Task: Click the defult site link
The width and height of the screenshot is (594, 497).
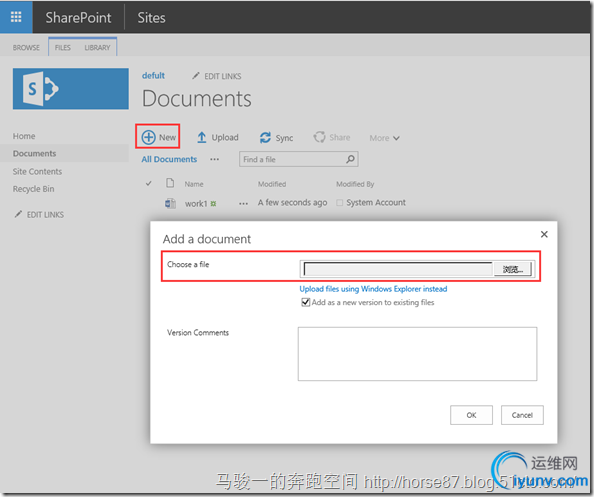Action: 153,75
